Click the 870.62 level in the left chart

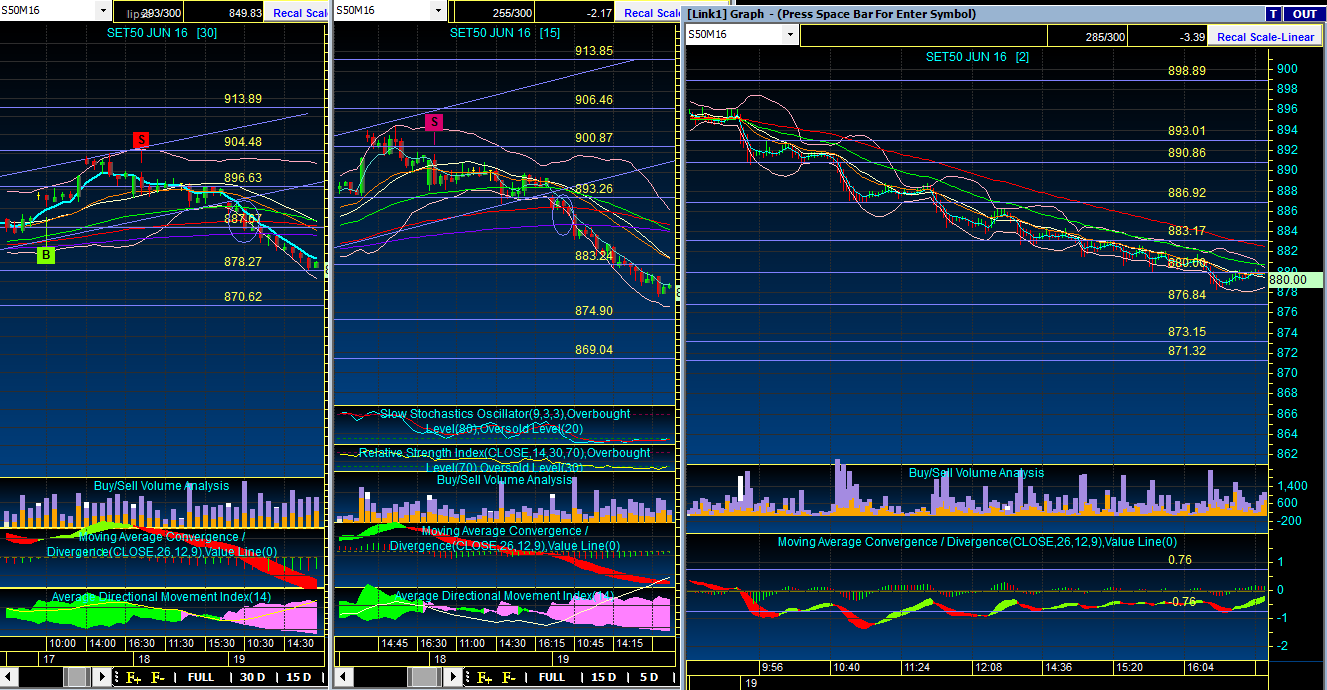coord(243,297)
